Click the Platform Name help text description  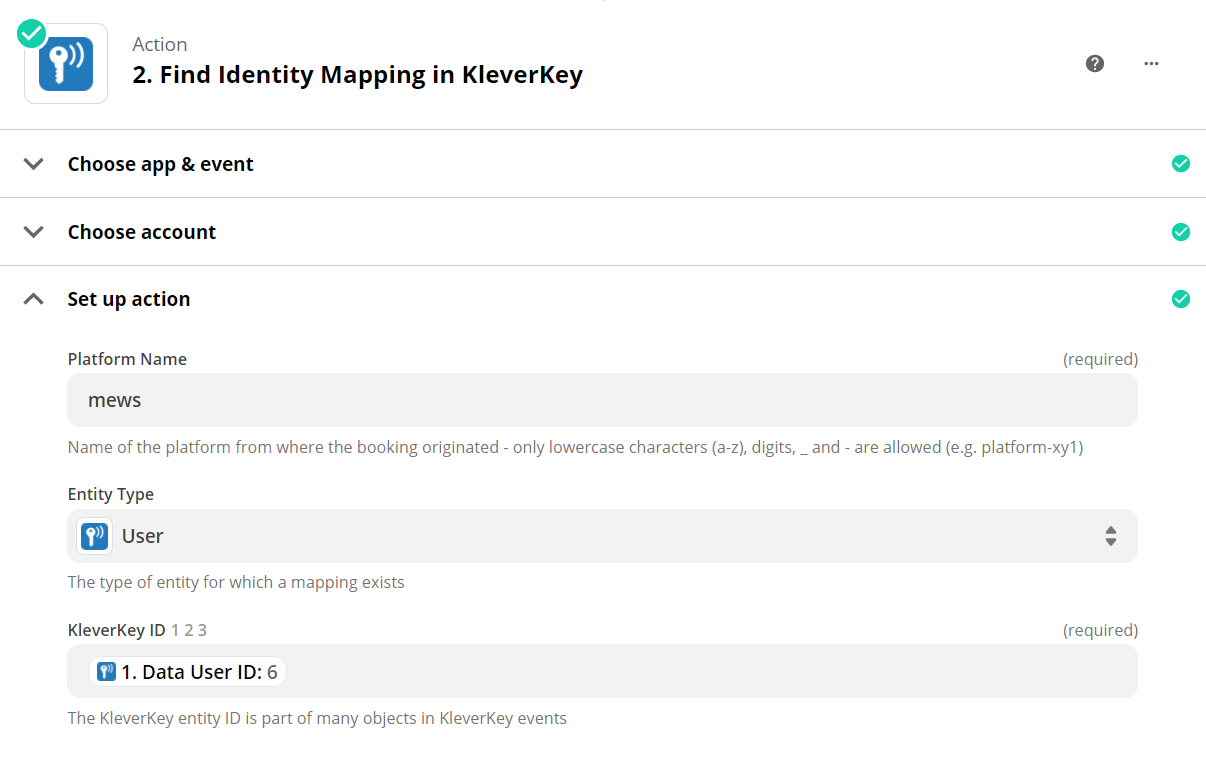coord(576,447)
